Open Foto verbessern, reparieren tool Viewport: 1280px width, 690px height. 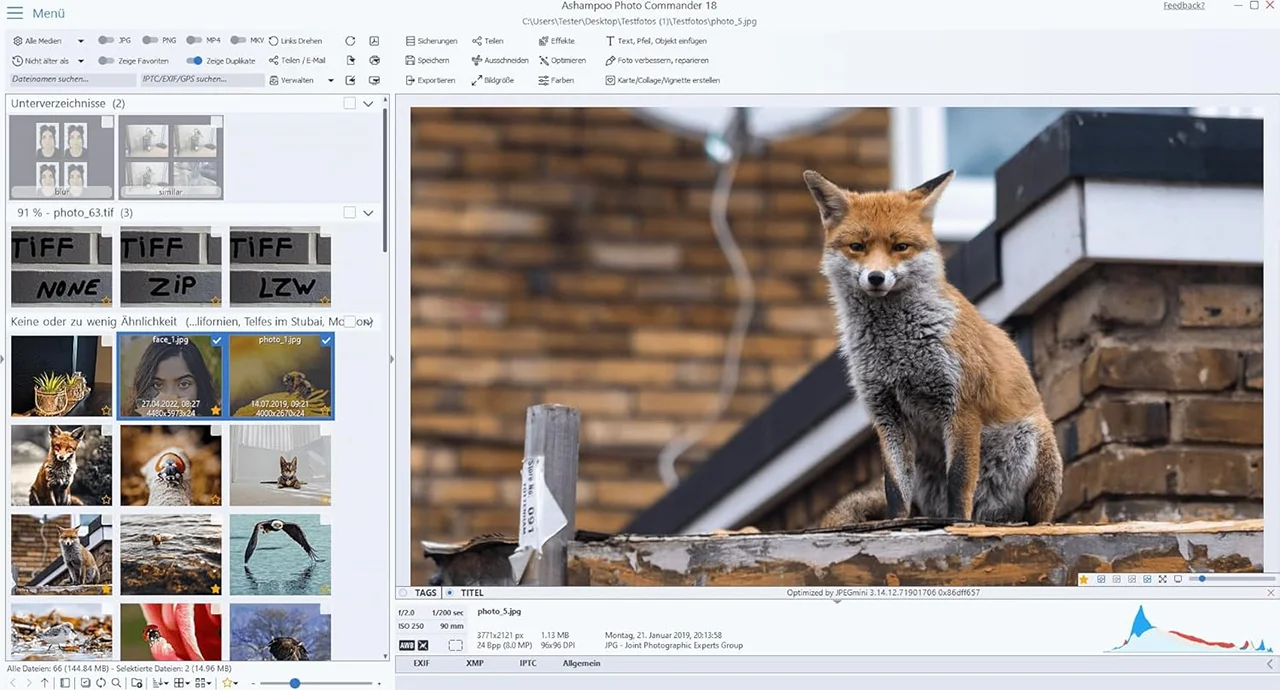coord(657,60)
